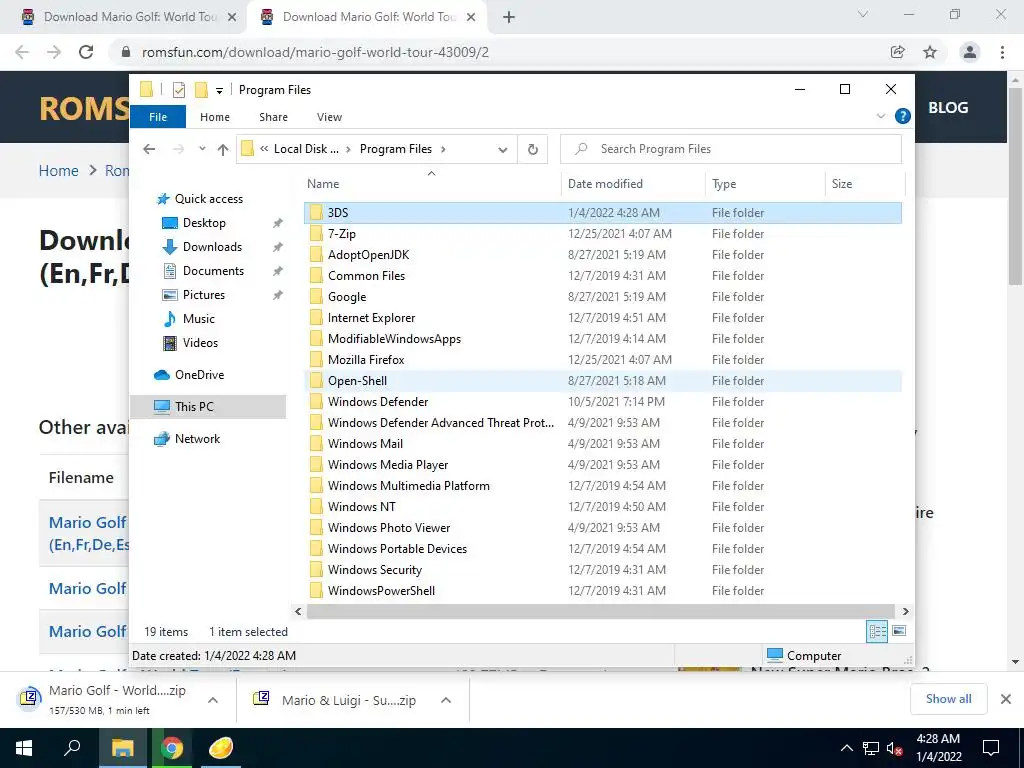The width and height of the screenshot is (1024, 768).
Task: Select Quick access in navigation pane
Action: pos(208,199)
